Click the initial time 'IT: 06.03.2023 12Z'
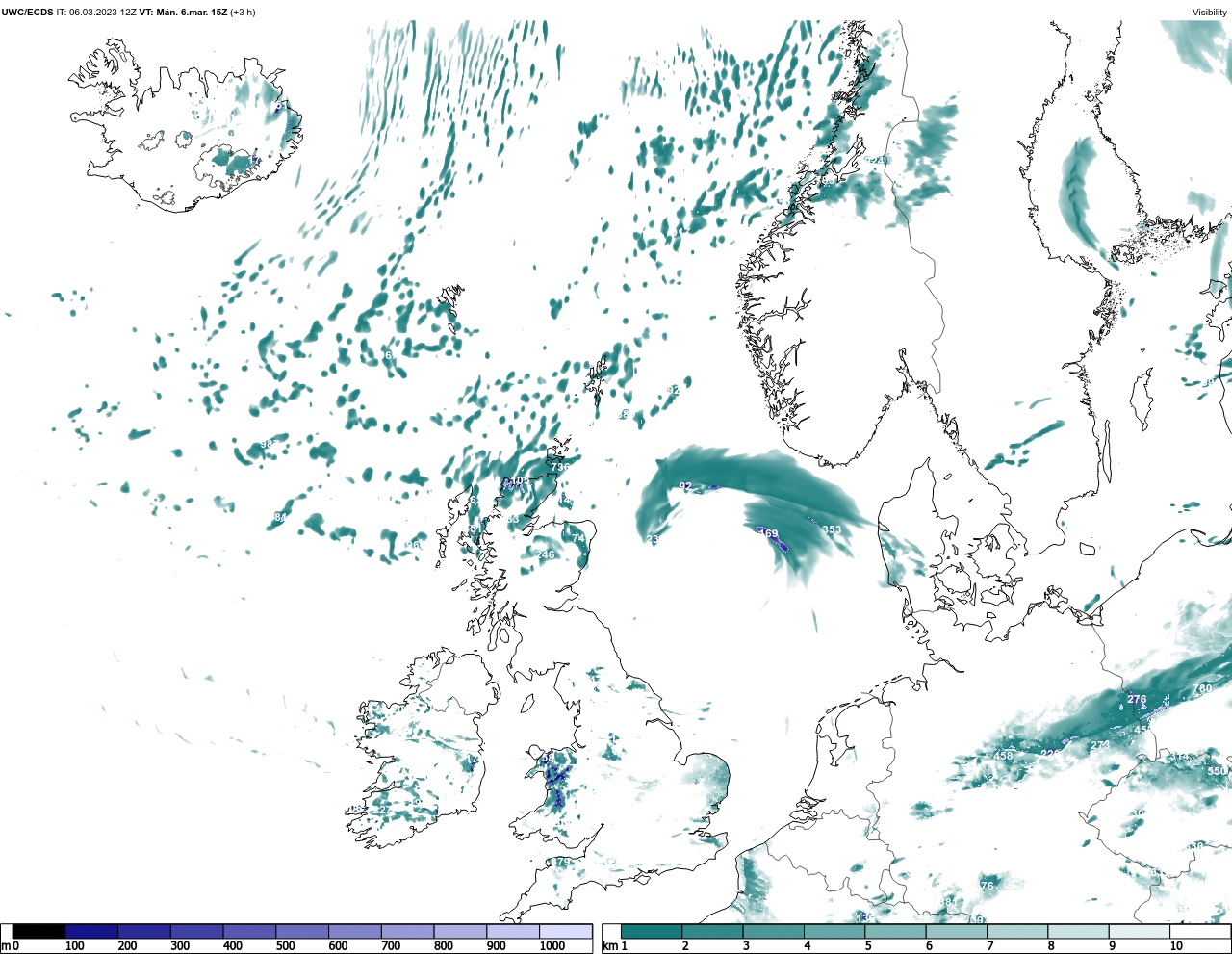Viewport: 1232px width, 954px height. [x=96, y=13]
